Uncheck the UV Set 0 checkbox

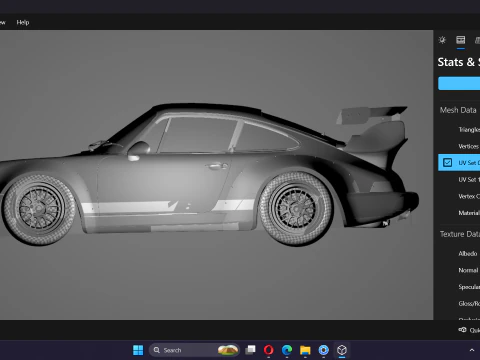[x=447, y=163]
